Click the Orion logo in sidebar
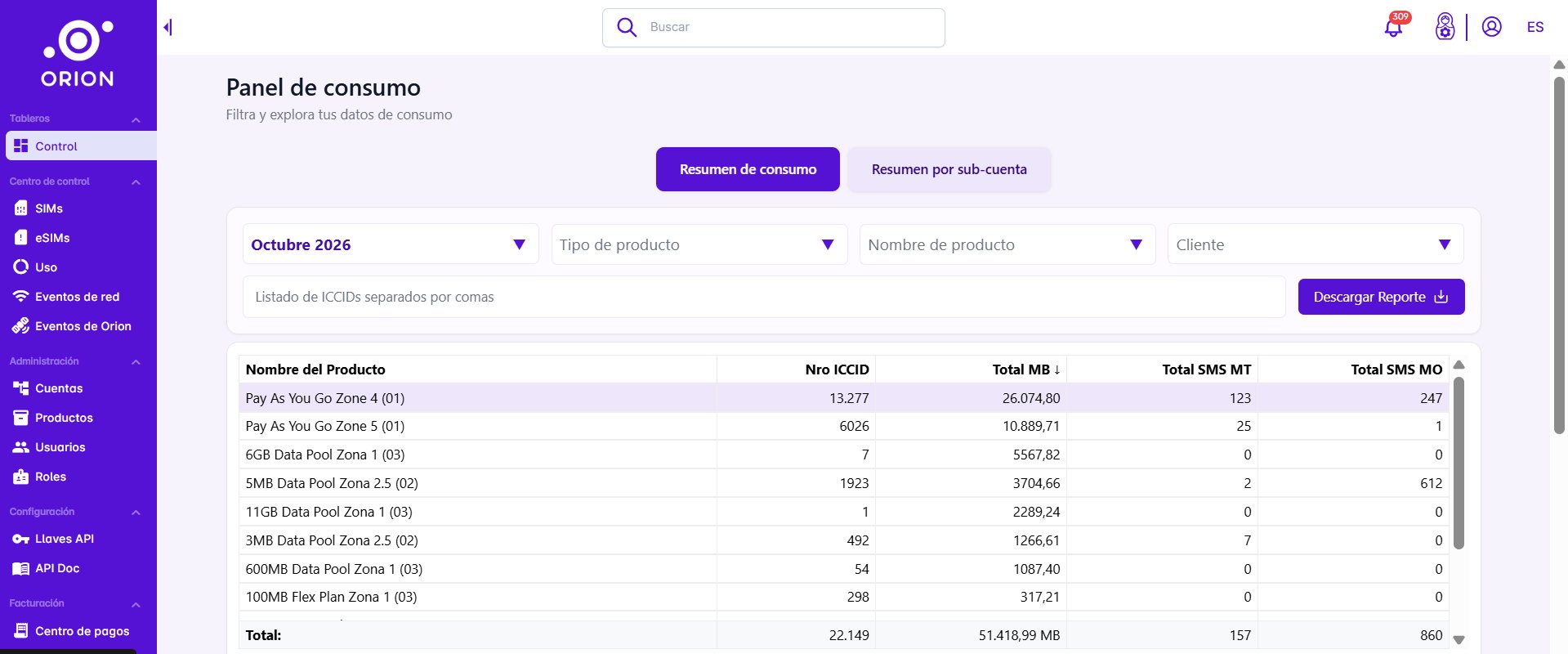Screen dimensions: 1568x654 pos(78,54)
